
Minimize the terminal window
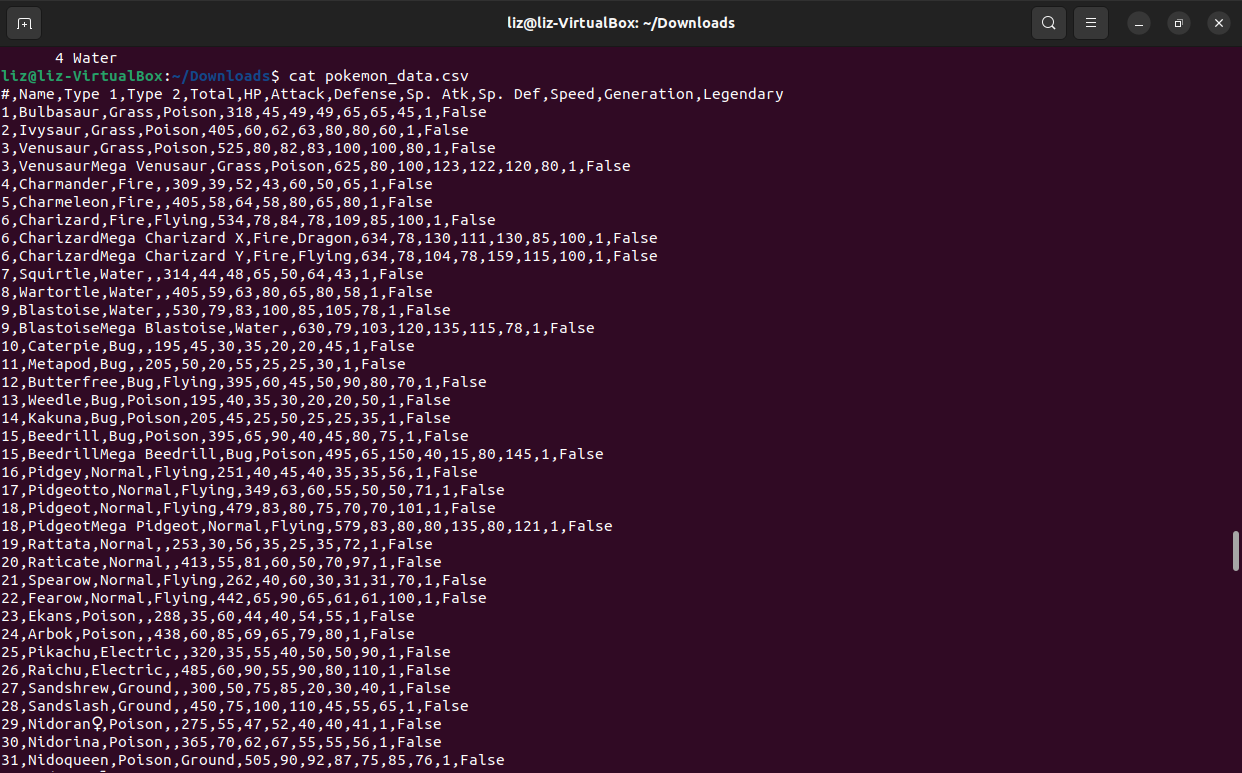(x=1138, y=22)
